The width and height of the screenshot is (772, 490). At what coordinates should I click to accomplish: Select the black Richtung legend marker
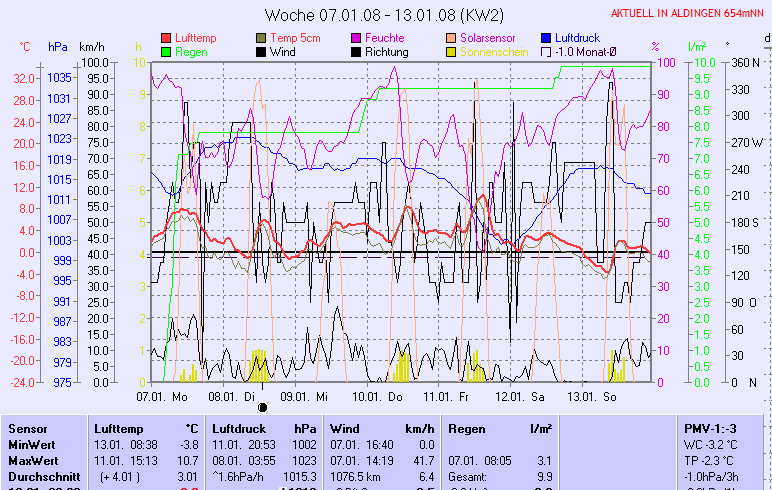[x=356, y=52]
